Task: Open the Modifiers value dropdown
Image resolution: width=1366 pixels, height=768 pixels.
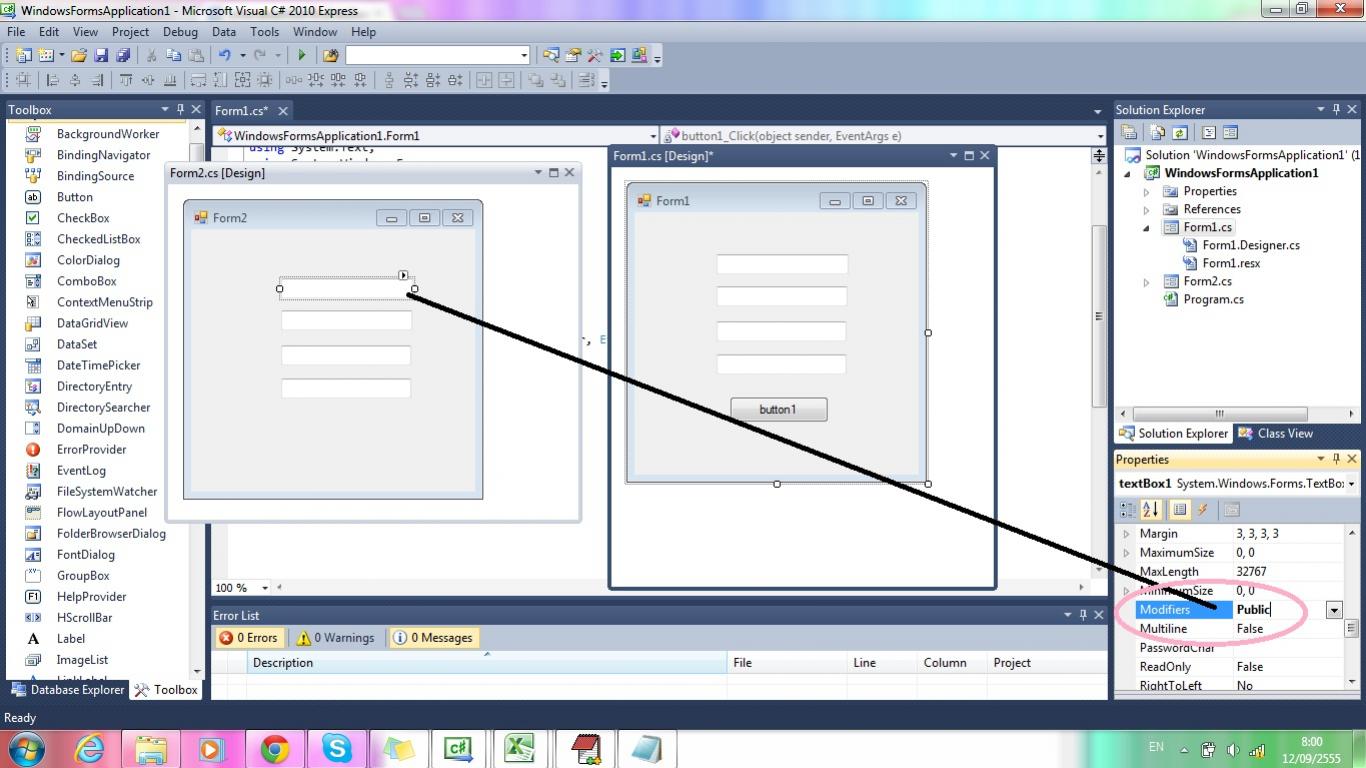Action: [1334, 610]
